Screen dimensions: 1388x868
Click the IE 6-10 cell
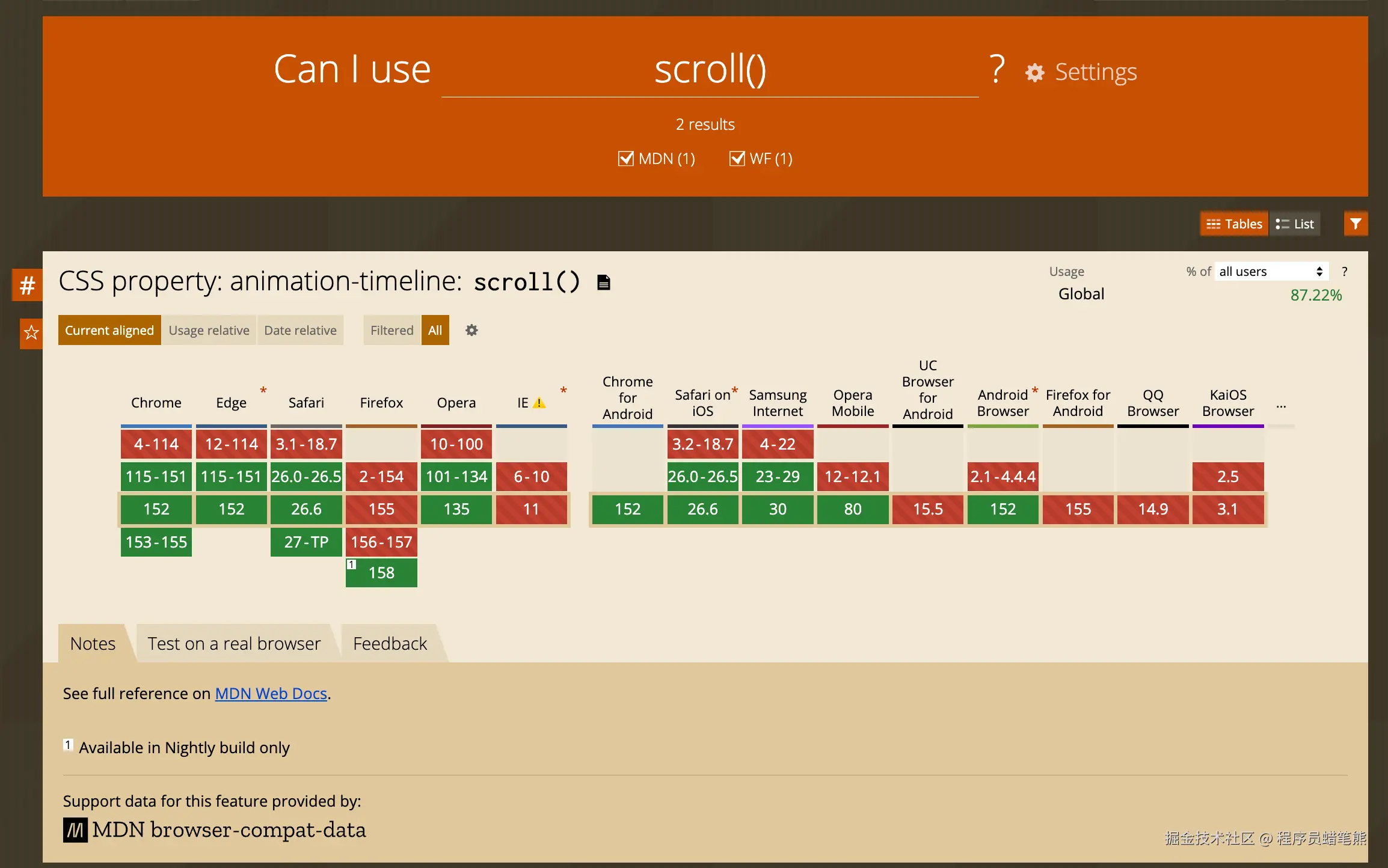pos(532,477)
